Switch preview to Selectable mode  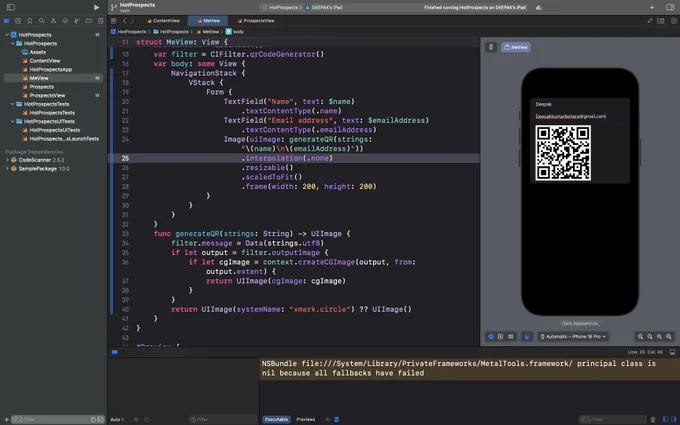pos(500,337)
